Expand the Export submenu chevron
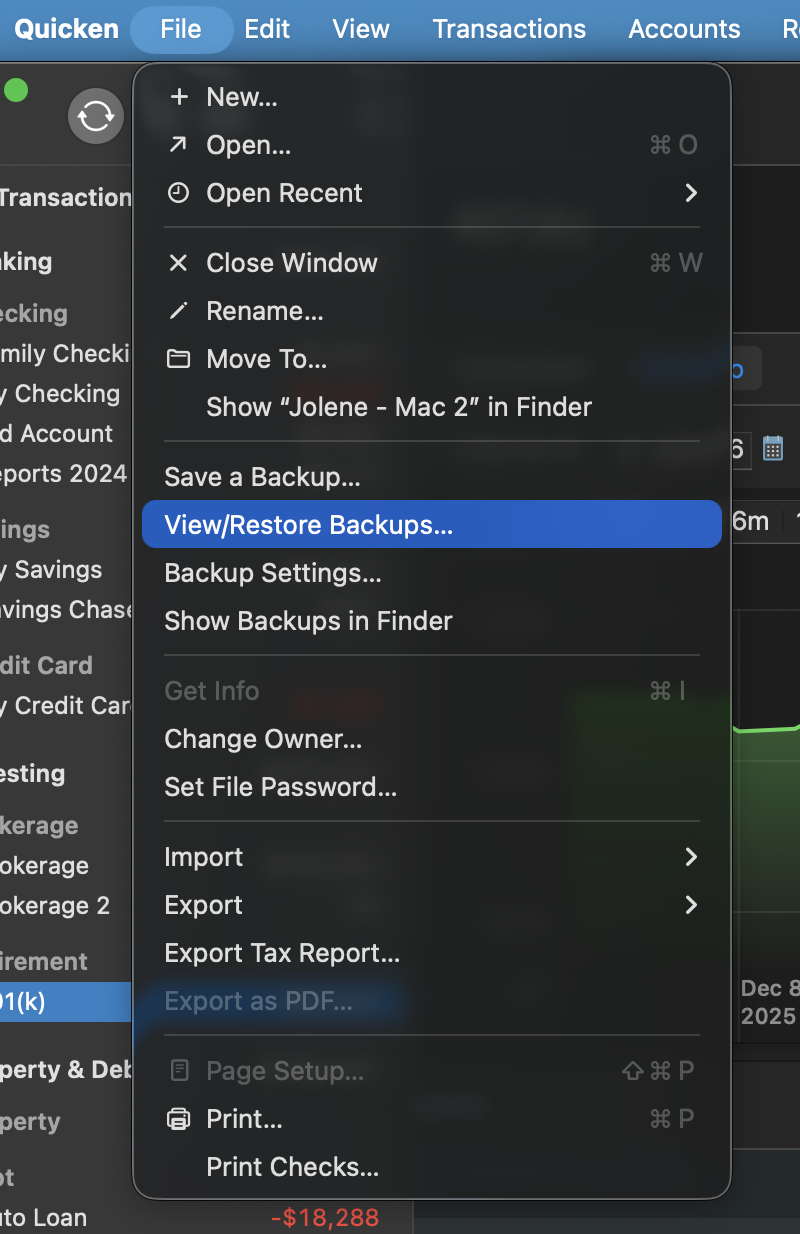 691,905
